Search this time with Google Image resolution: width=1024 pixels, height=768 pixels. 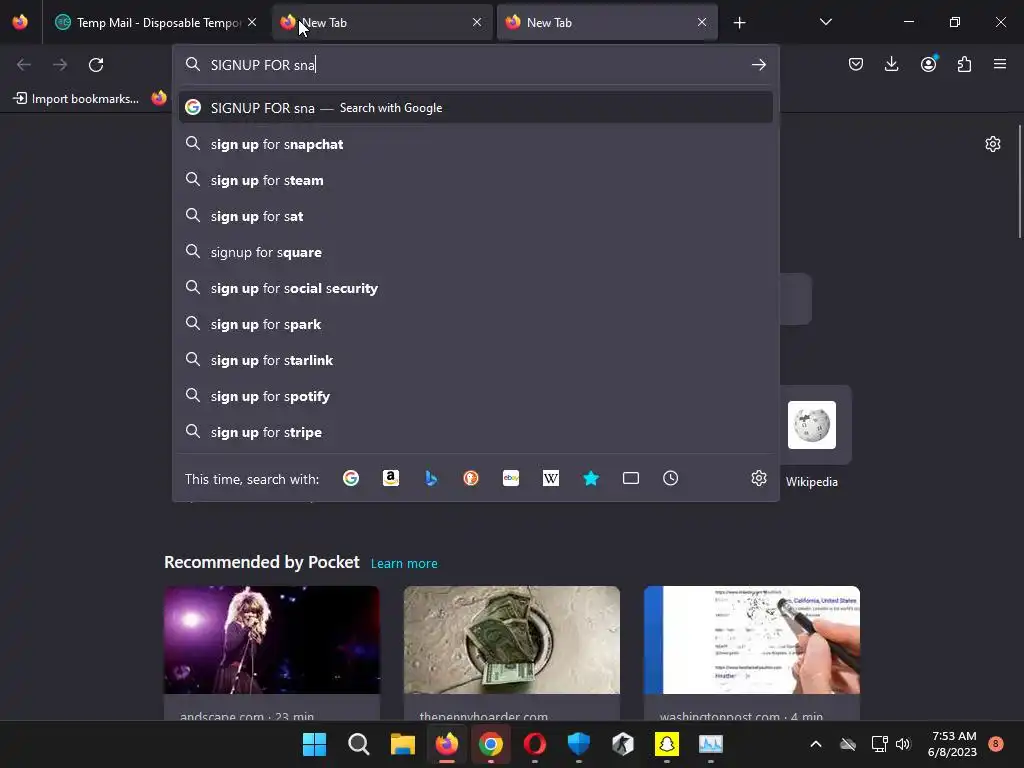[351, 479]
